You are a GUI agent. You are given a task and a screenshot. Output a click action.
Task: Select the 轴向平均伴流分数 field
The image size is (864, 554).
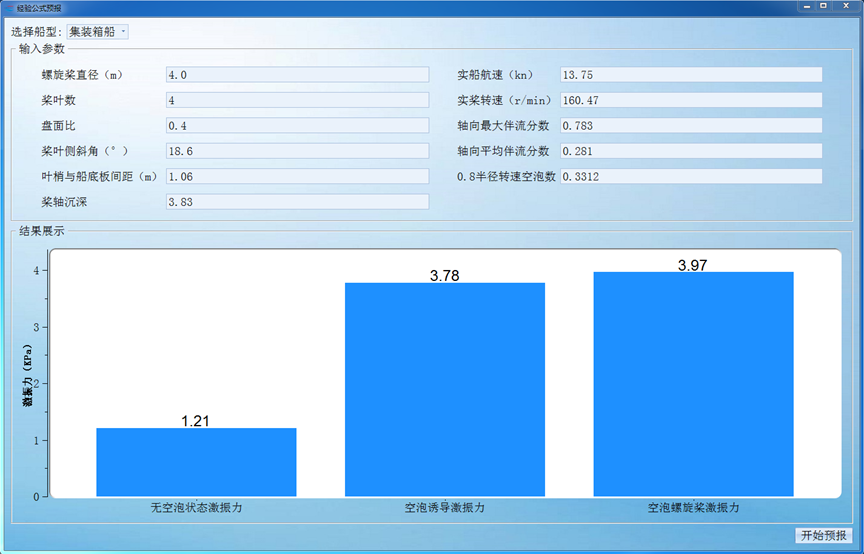(x=690, y=151)
